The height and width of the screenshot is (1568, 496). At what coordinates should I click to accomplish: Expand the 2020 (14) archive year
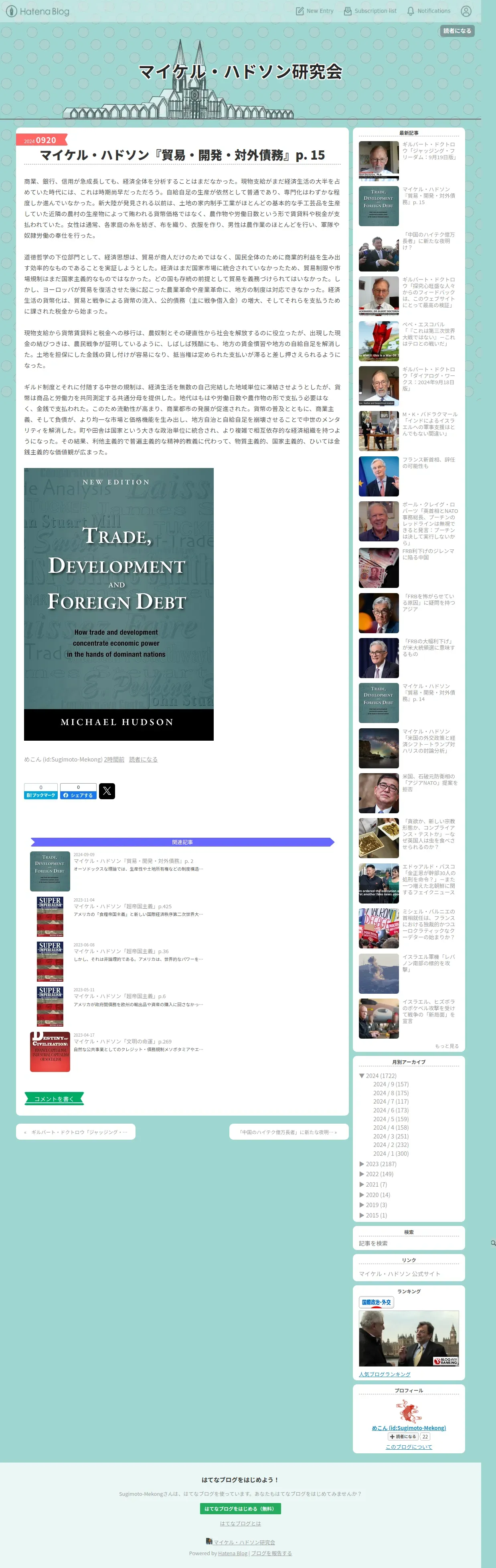362,1195
